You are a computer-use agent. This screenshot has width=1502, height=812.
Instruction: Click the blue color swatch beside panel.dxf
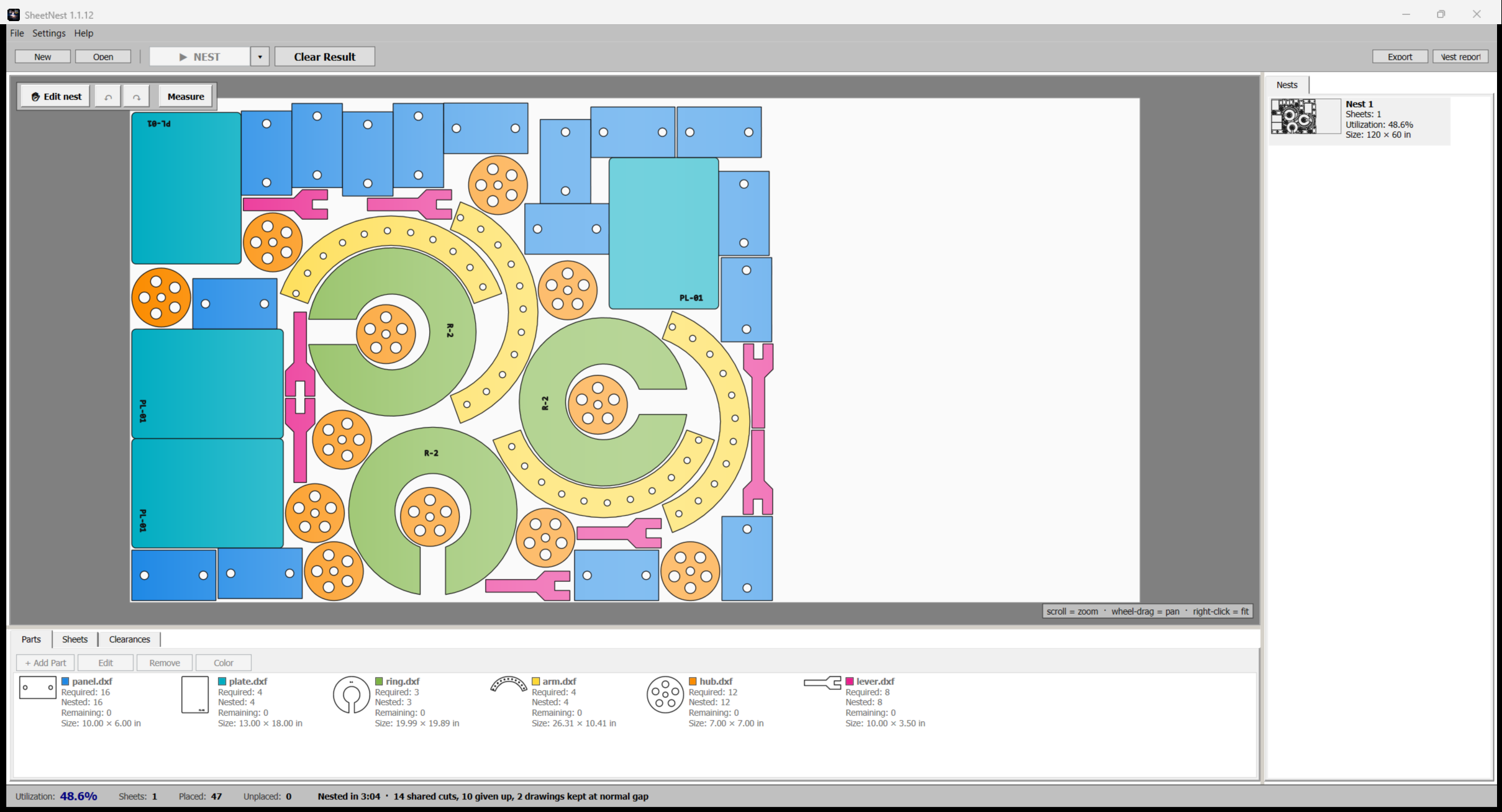65,682
